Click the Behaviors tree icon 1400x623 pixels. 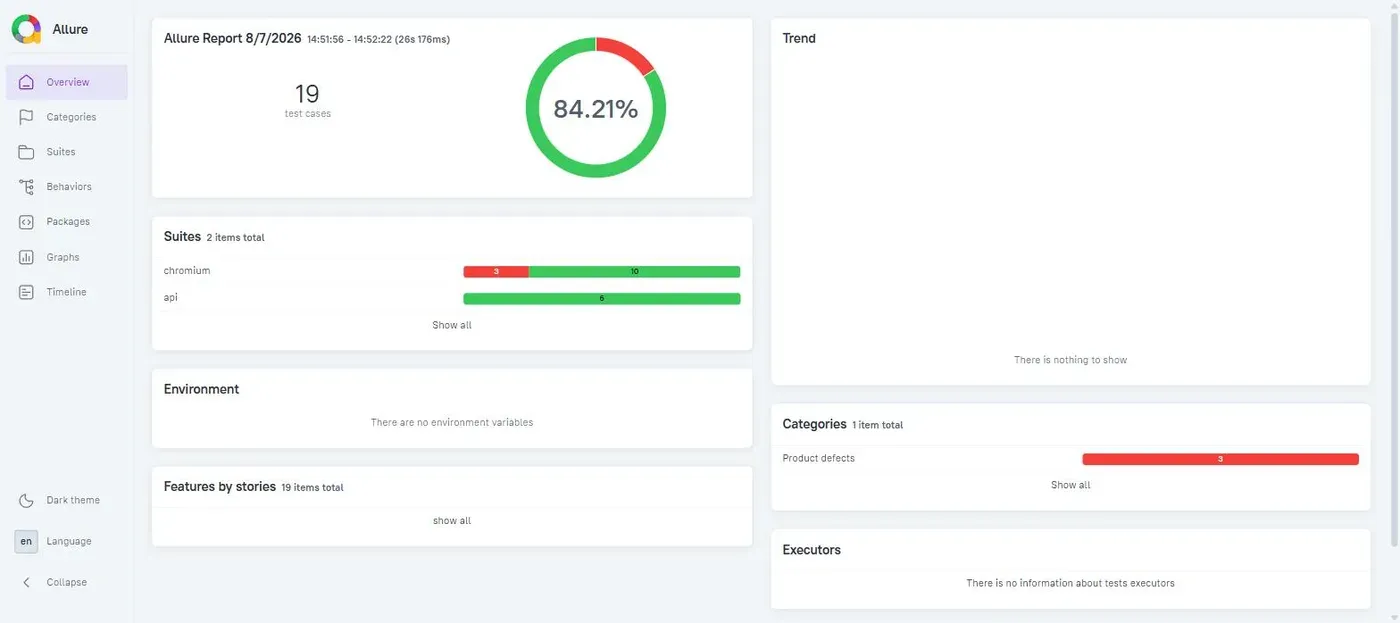27,187
